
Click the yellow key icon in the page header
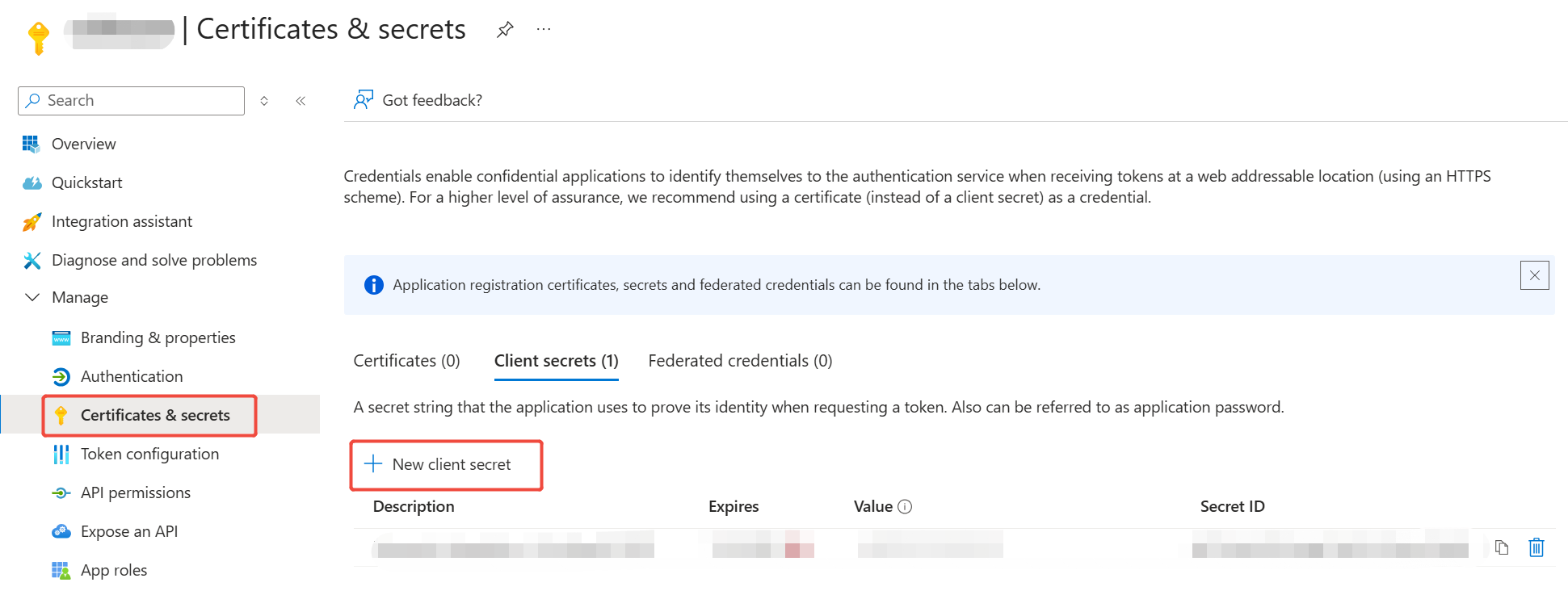tap(38, 38)
